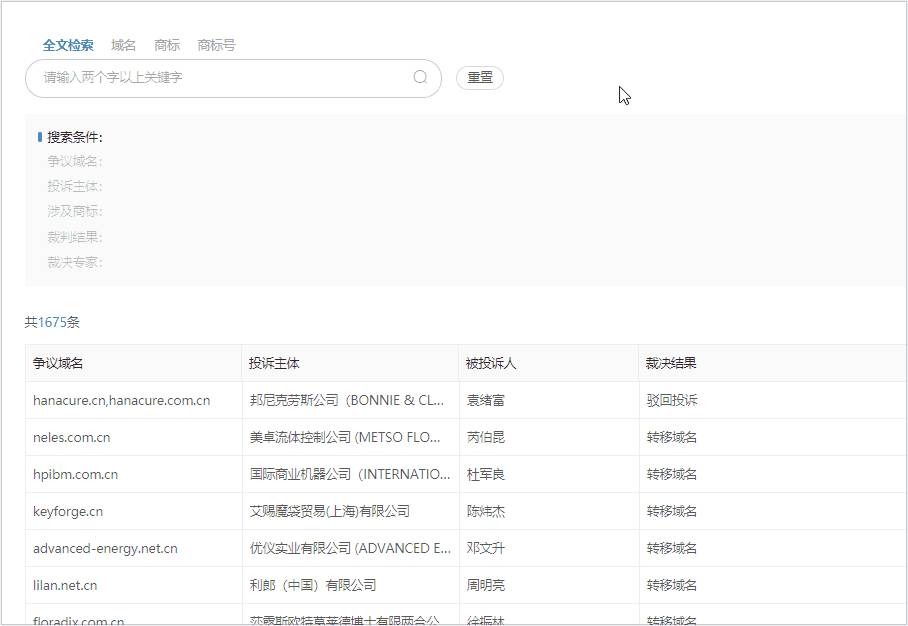
Task: Click the 驳回投诉 result of hanacure.cn row
Action: tap(673, 400)
